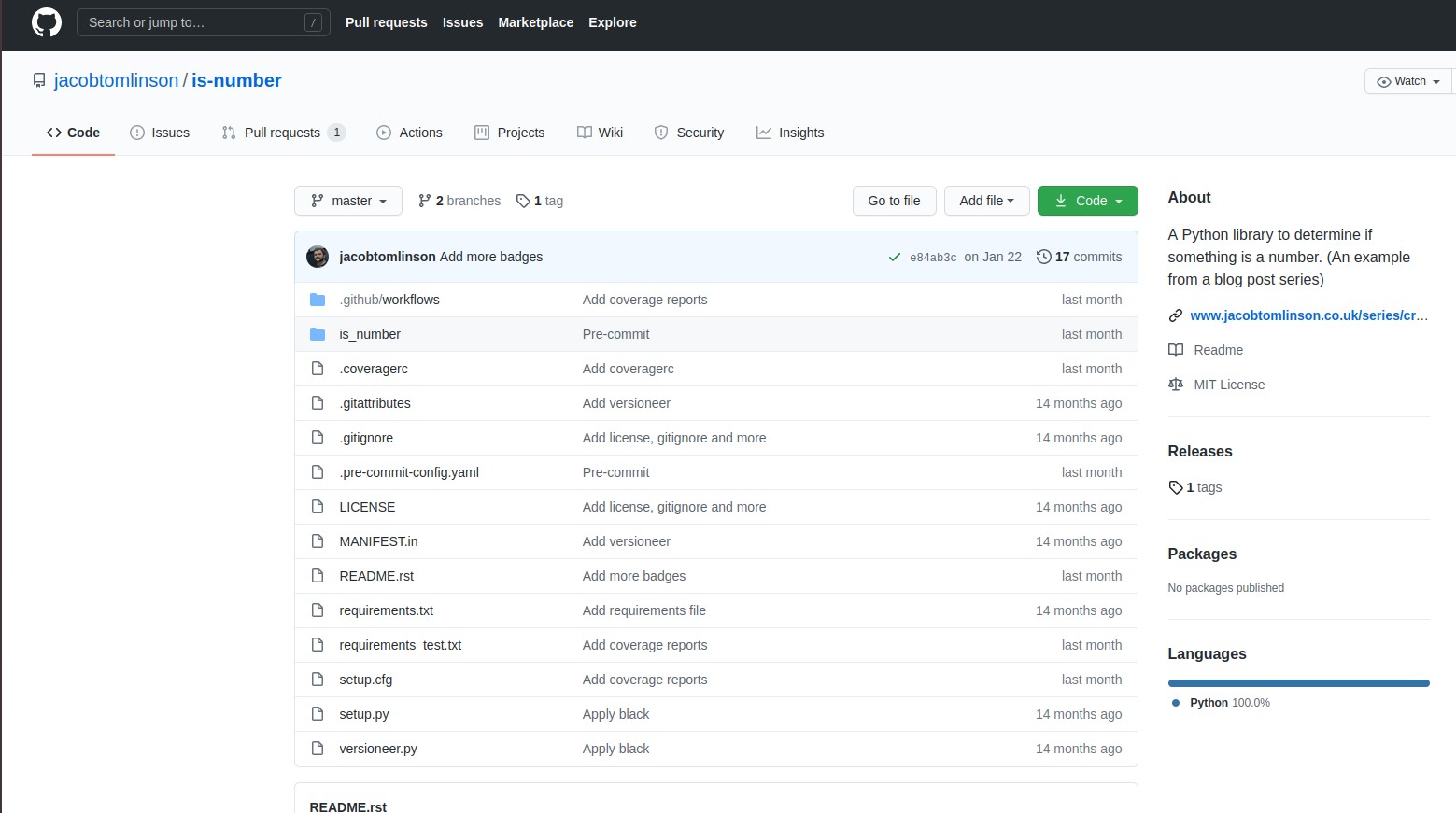Open the Wiki tab
Image resolution: width=1456 pixels, height=813 pixels.
[x=600, y=133]
